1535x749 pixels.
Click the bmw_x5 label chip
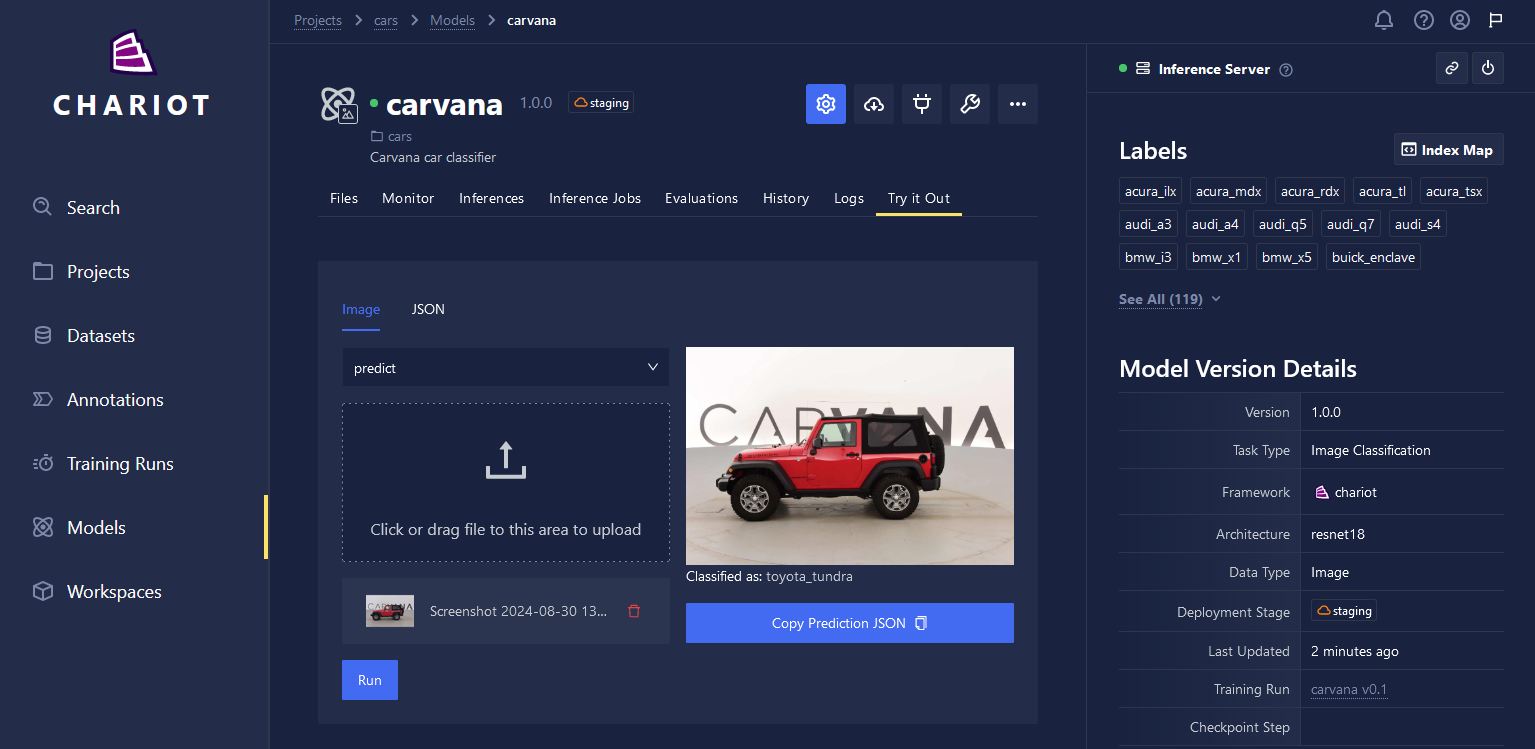(x=1287, y=257)
